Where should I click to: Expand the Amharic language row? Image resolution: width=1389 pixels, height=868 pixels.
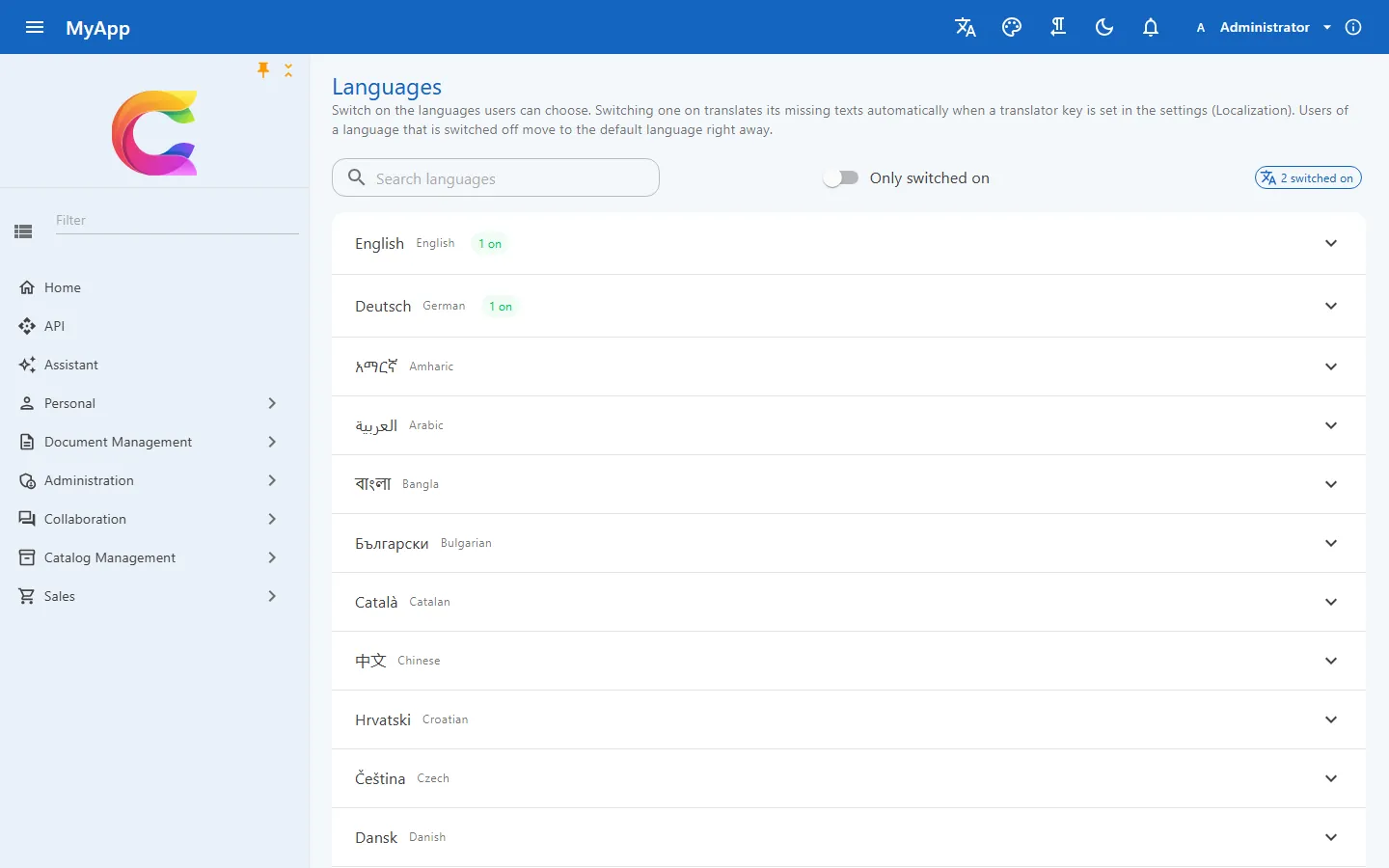(849, 366)
